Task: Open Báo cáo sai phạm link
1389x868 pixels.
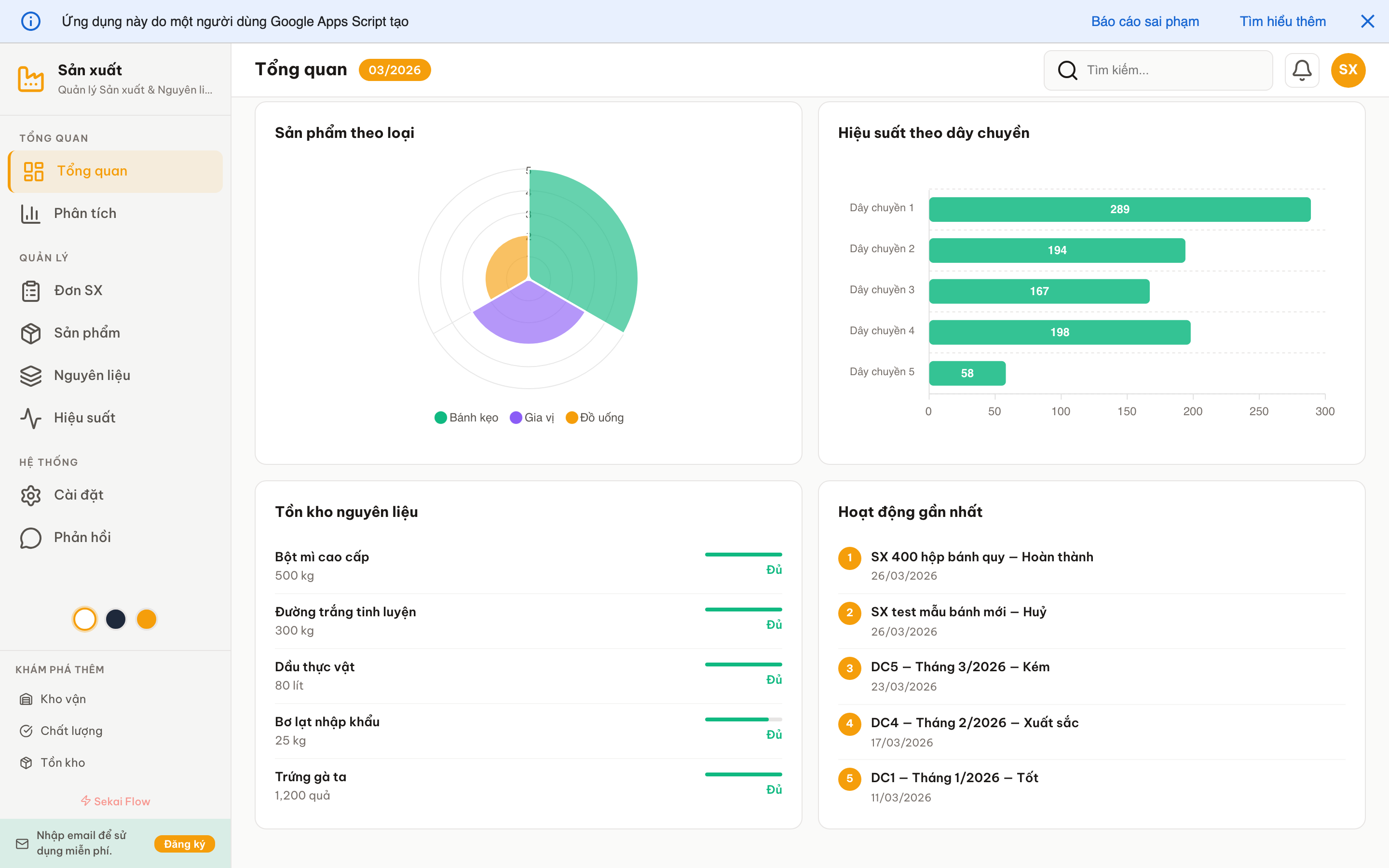Action: tap(1144, 21)
